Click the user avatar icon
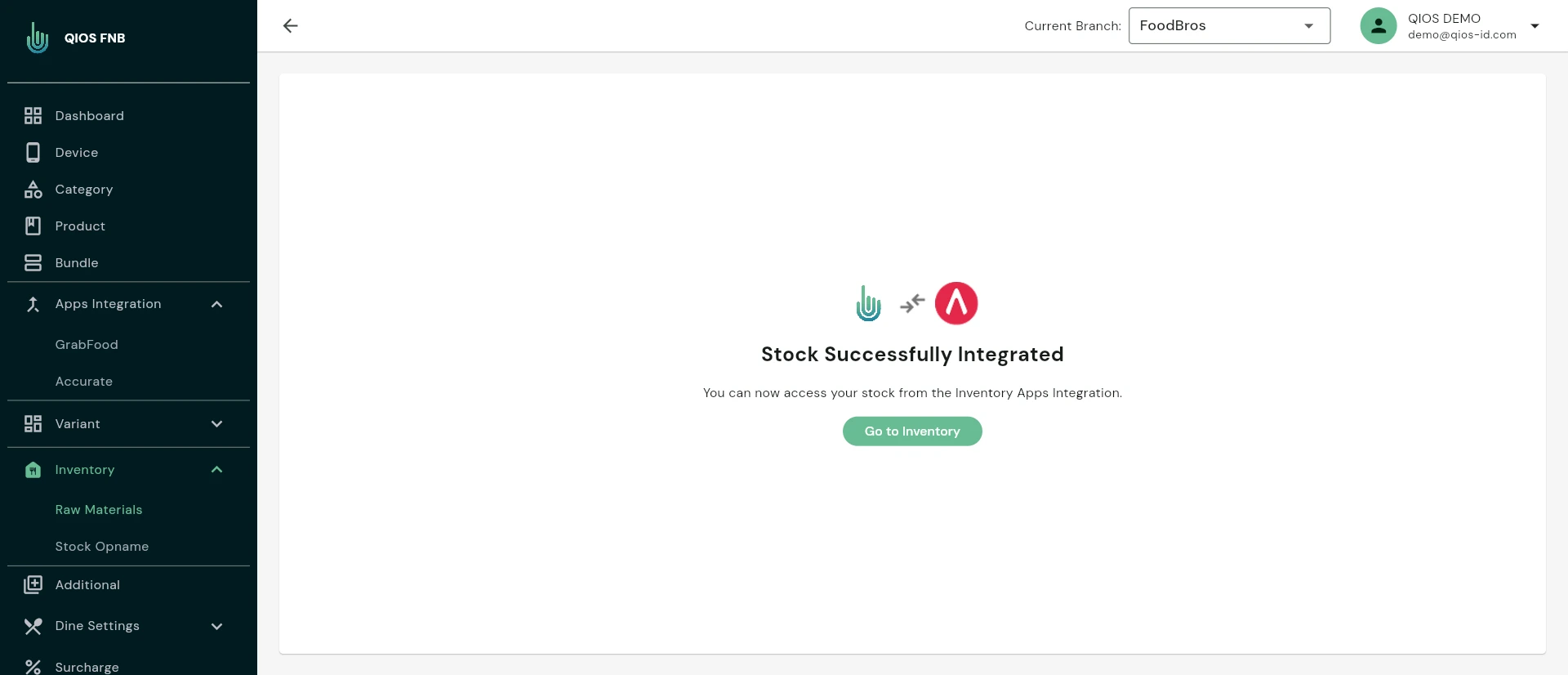1568x675 pixels. pyautogui.click(x=1378, y=25)
